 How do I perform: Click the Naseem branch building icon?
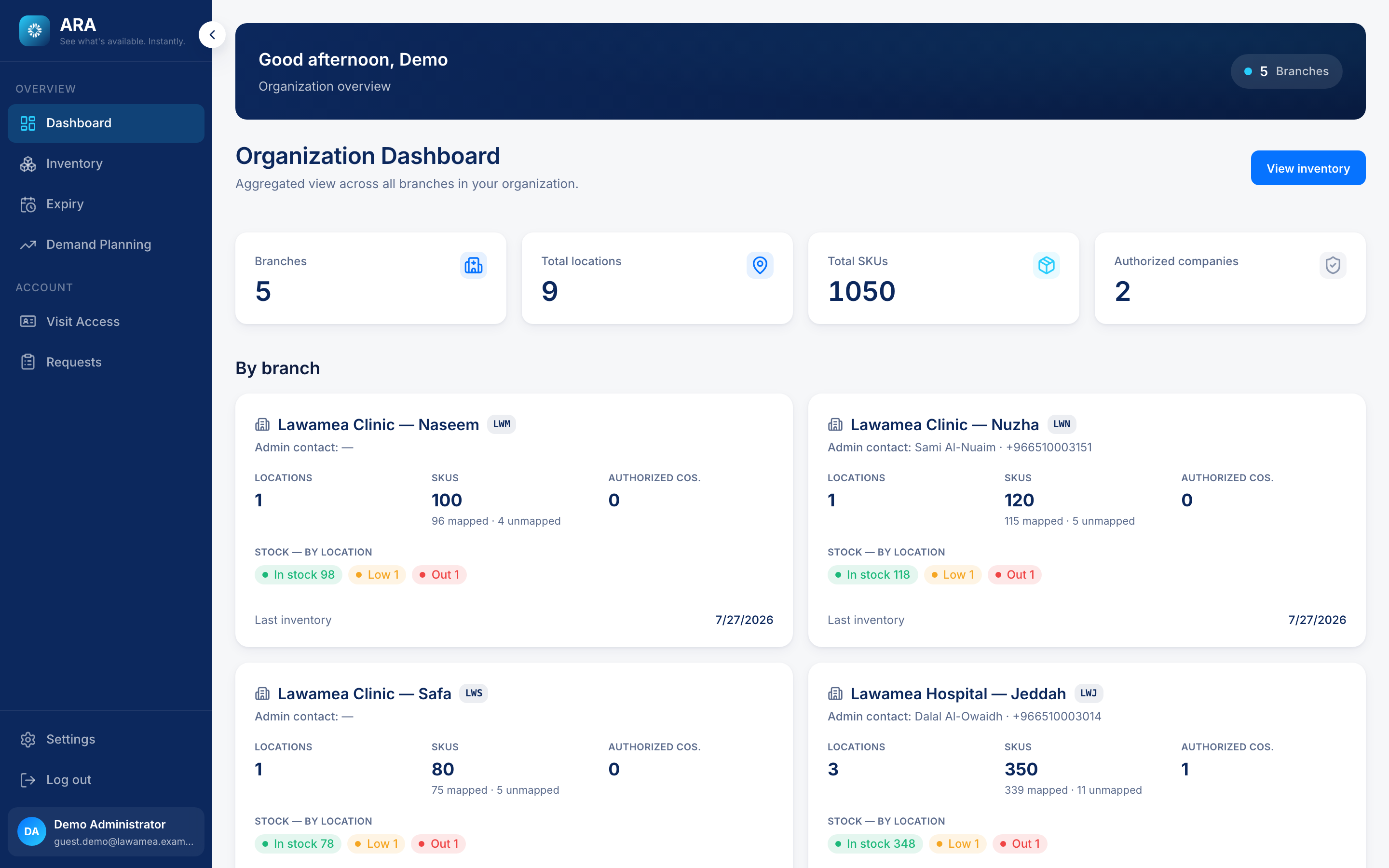(262, 425)
